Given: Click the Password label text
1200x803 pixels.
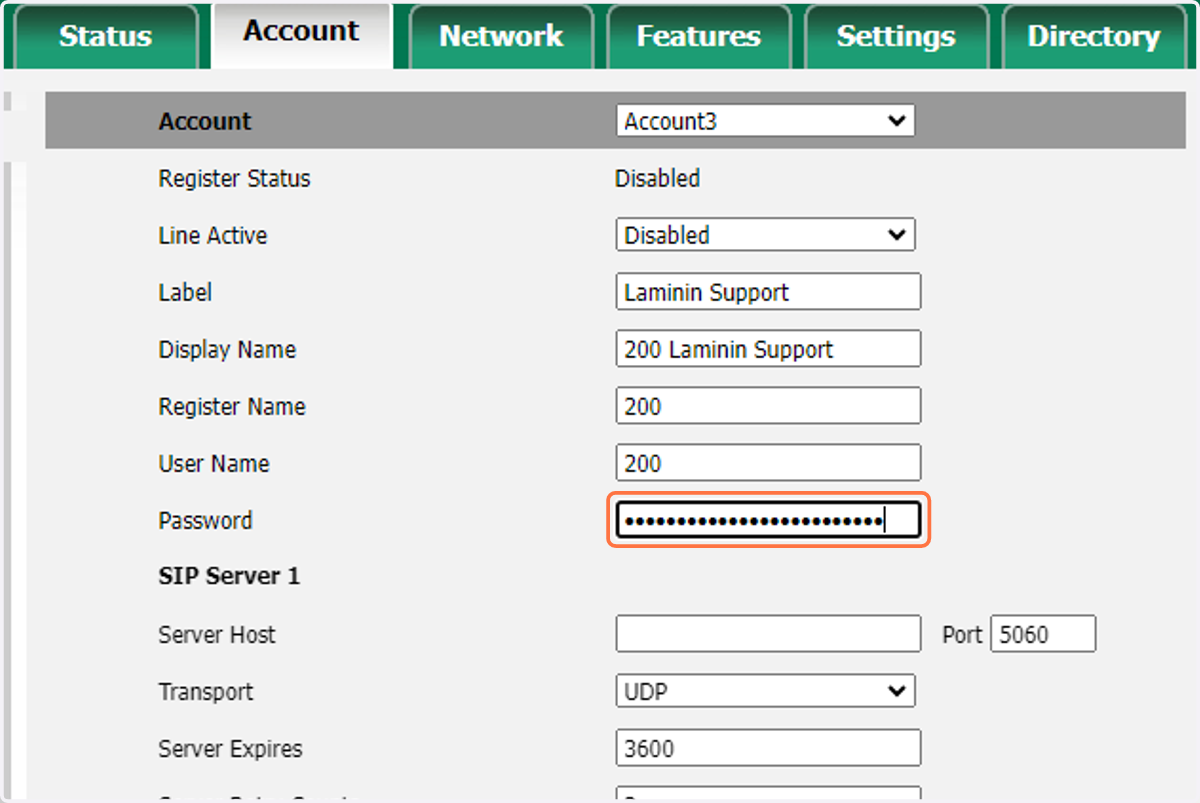Looking at the screenshot, I should pyautogui.click(x=205, y=521).
